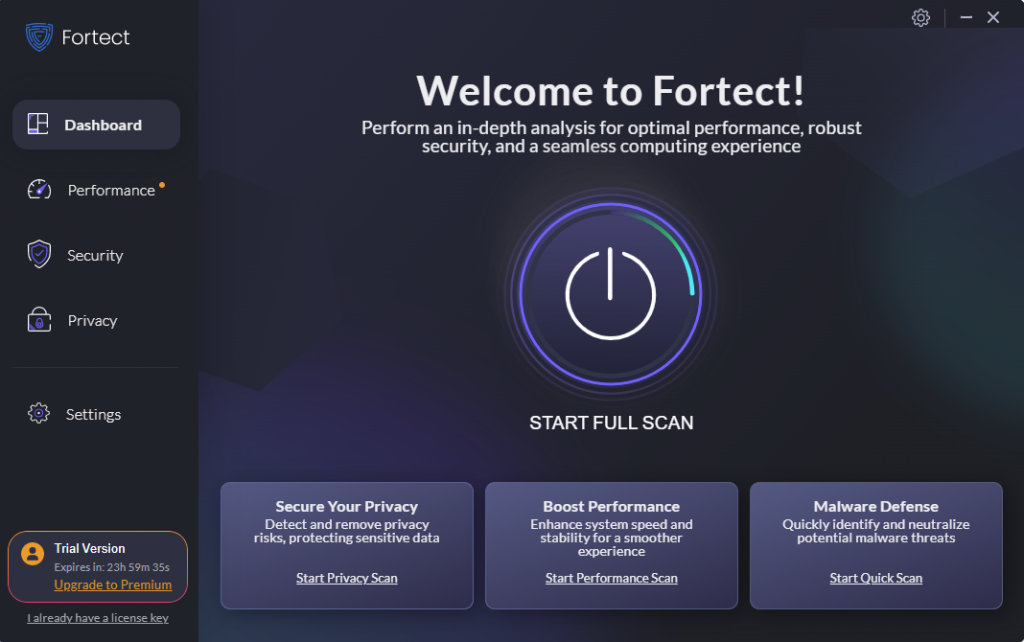Start a full system scan
This screenshot has height=642, width=1024.
[611, 292]
